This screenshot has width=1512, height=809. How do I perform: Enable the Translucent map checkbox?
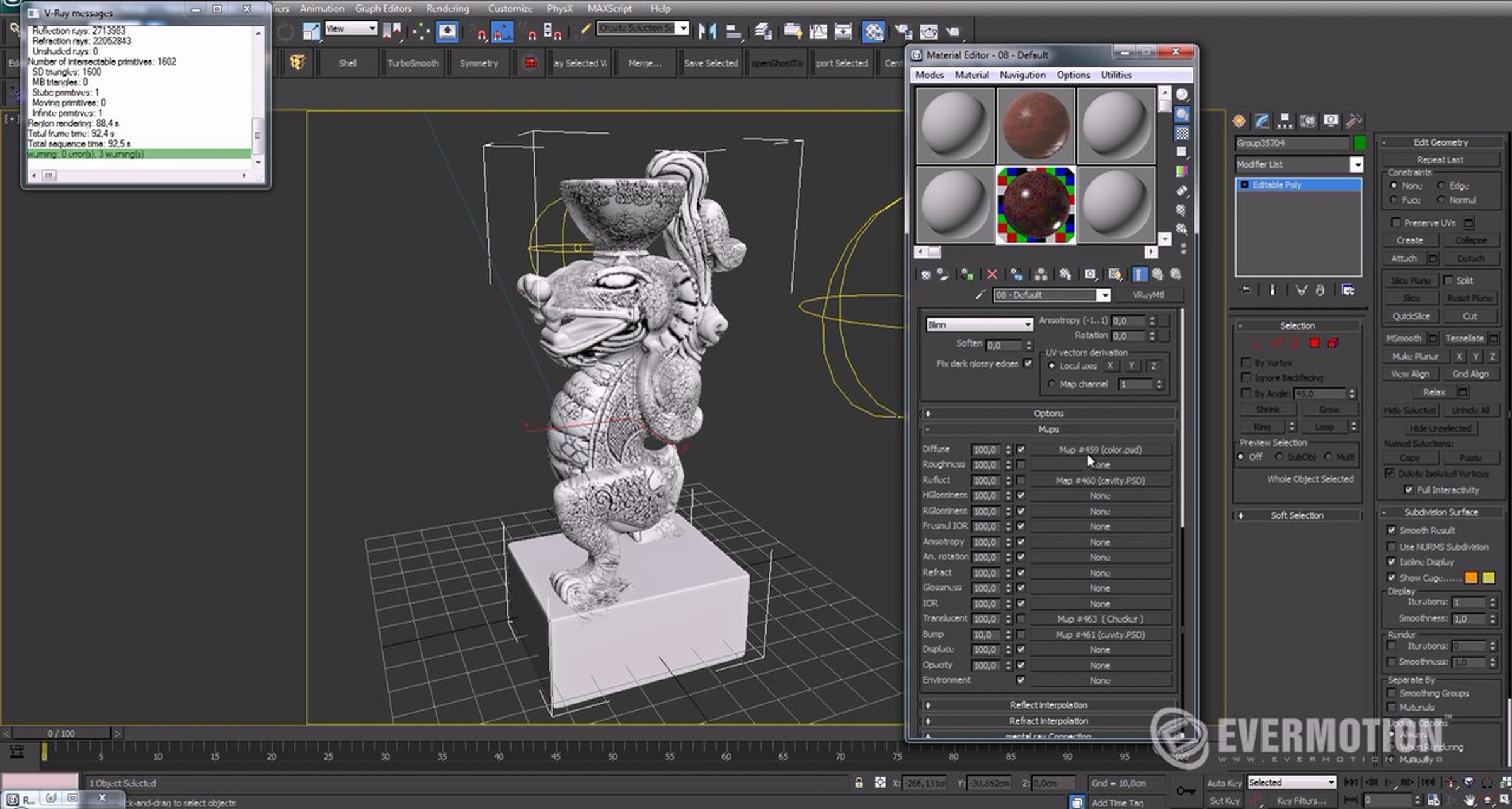[1021, 619]
